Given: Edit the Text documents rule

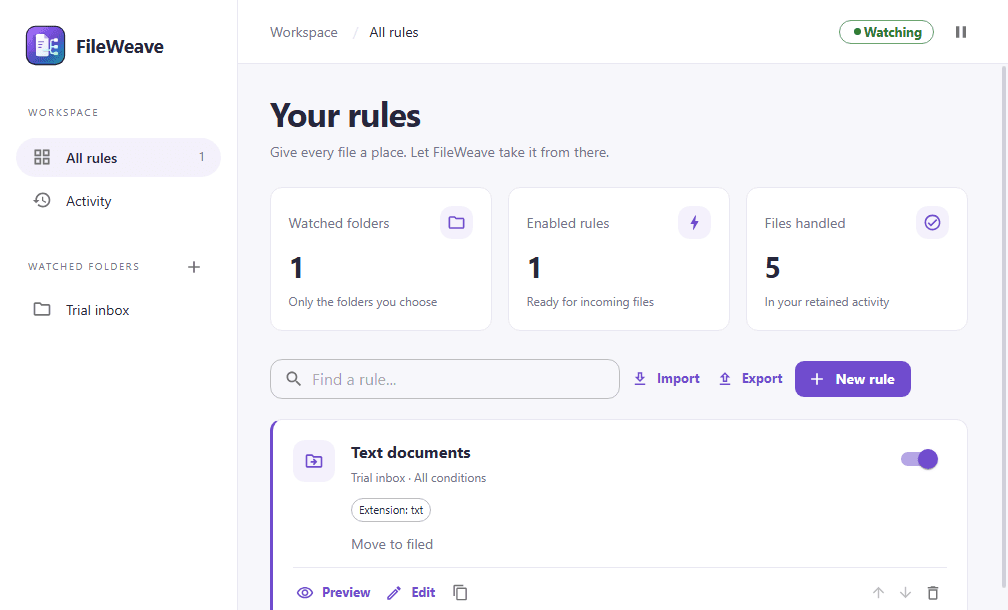Looking at the screenshot, I should point(411,592).
